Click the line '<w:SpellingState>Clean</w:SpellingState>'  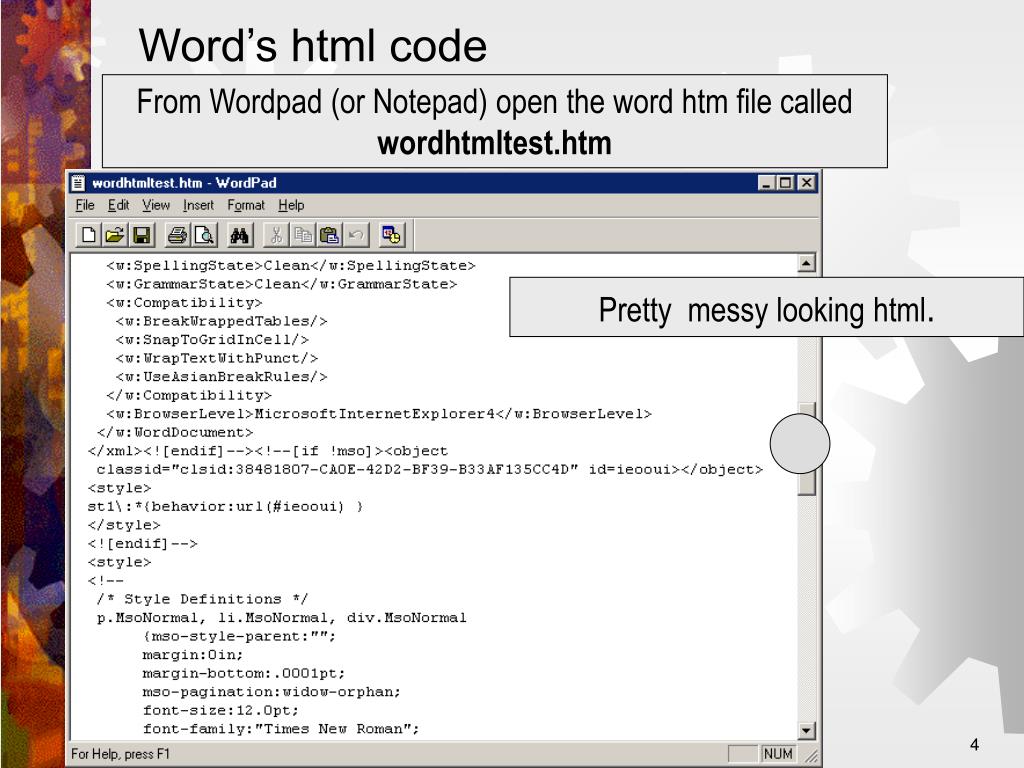pos(291,266)
